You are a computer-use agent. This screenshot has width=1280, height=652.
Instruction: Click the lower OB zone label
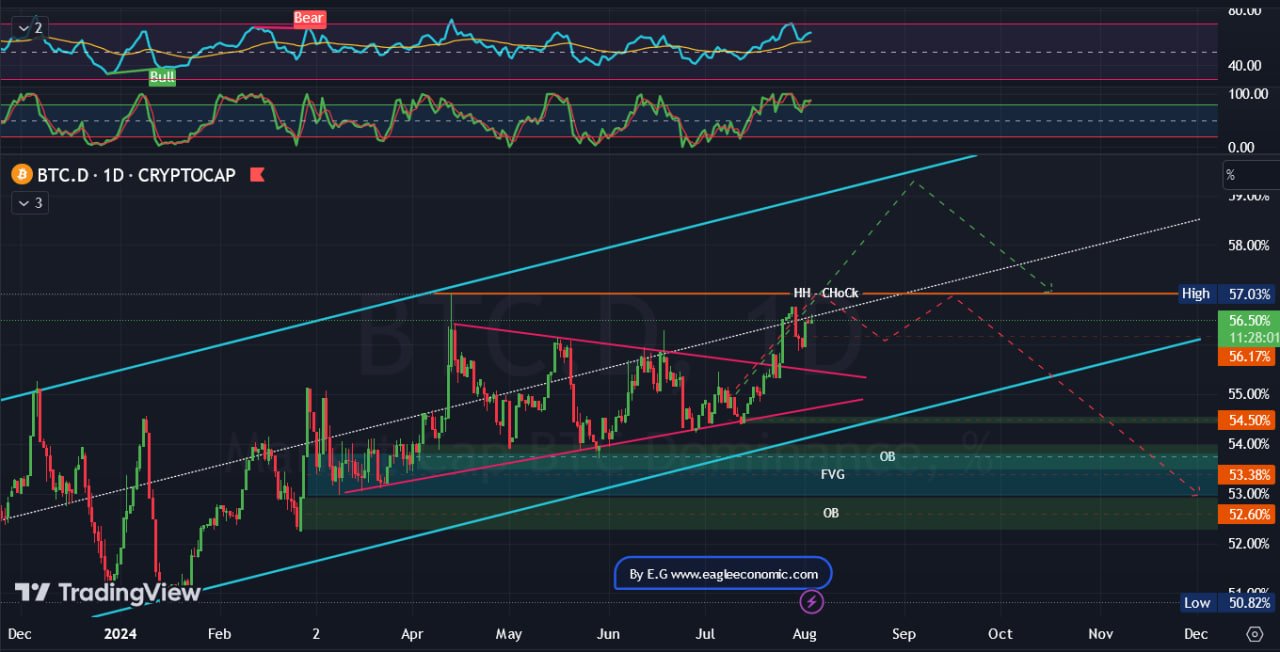tap(830, 513)
